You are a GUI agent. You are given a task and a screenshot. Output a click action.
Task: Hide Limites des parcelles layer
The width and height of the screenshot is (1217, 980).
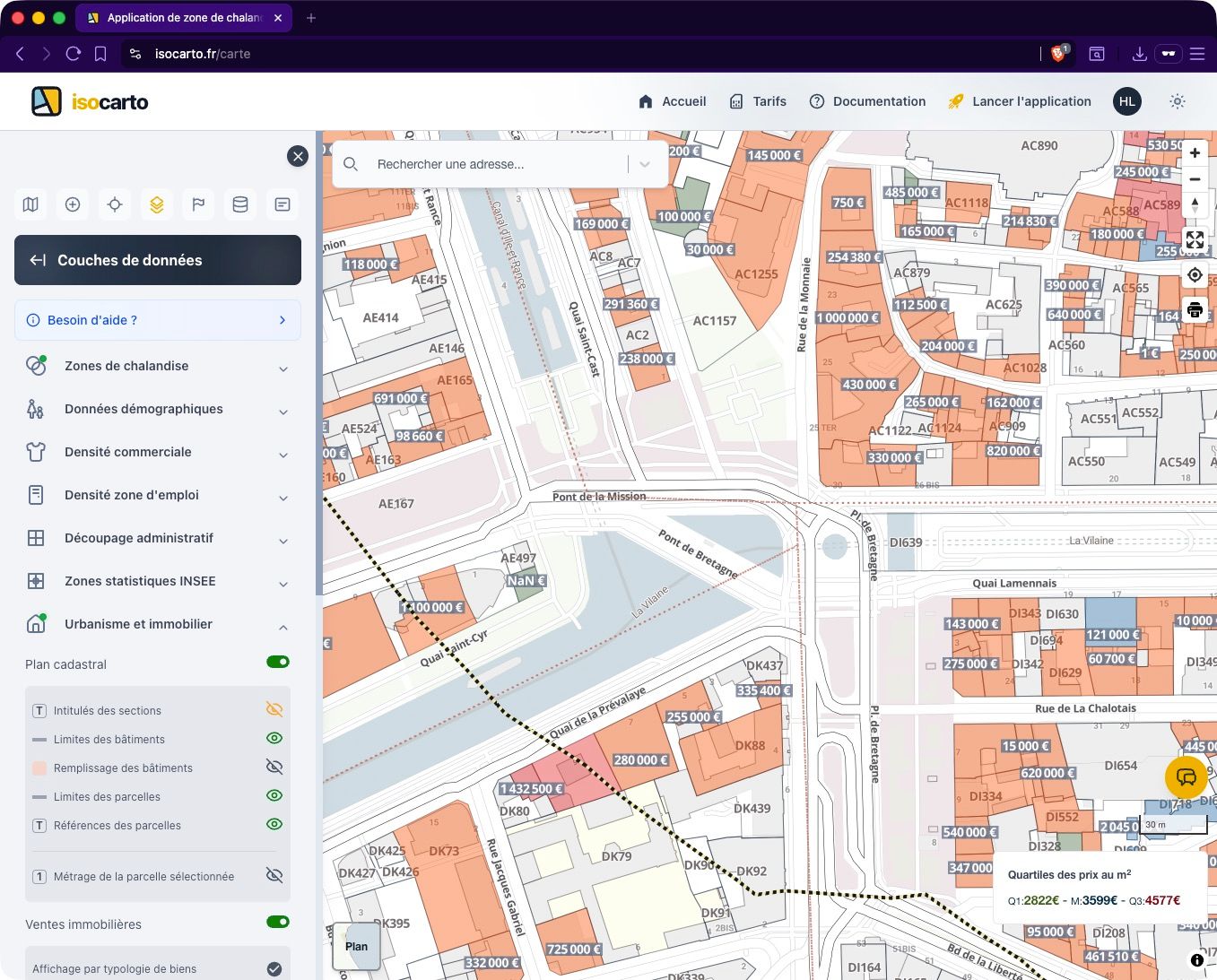point(274,796)
